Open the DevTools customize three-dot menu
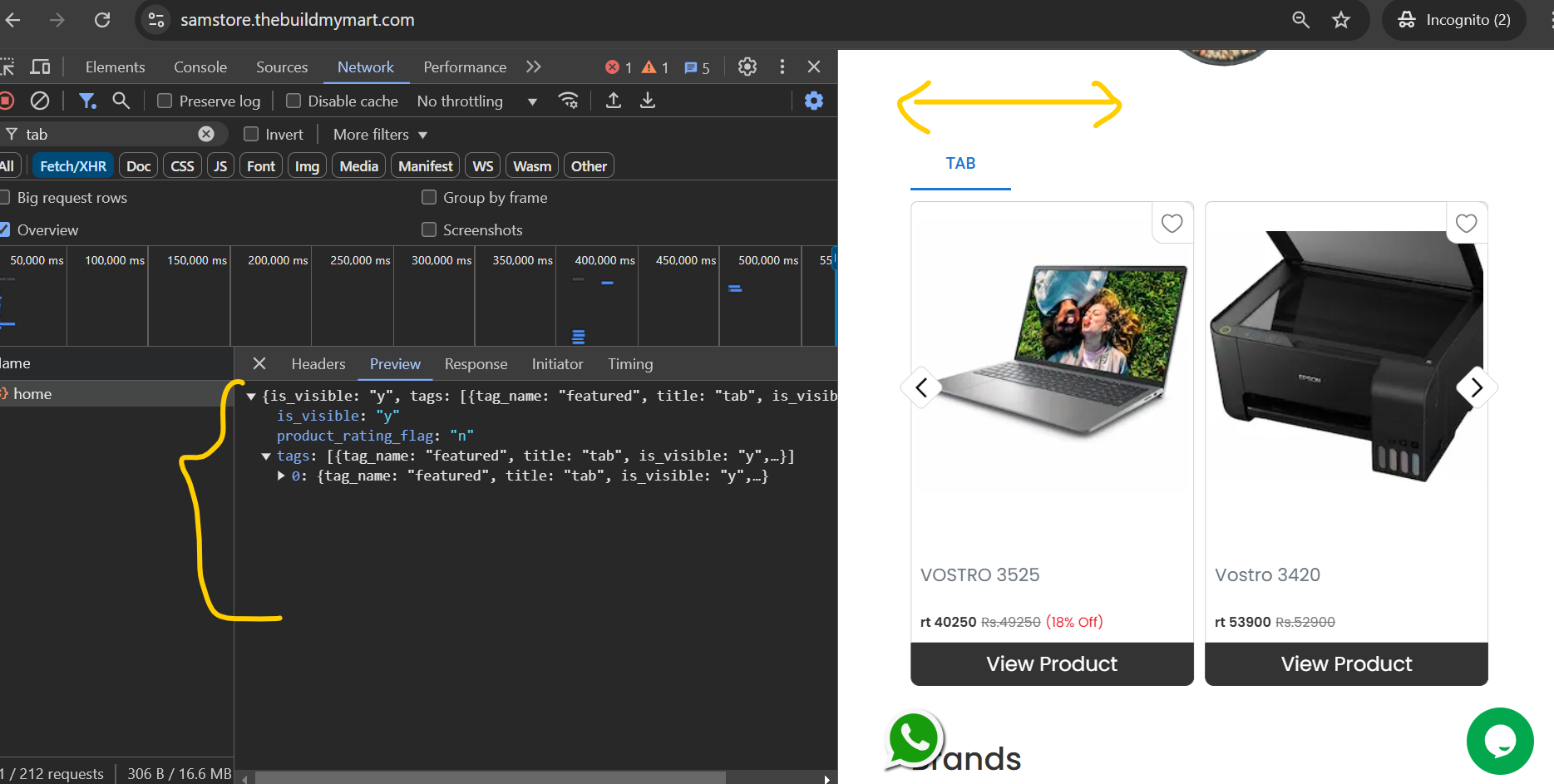The image size is (1554, 784). pos(782,67)
